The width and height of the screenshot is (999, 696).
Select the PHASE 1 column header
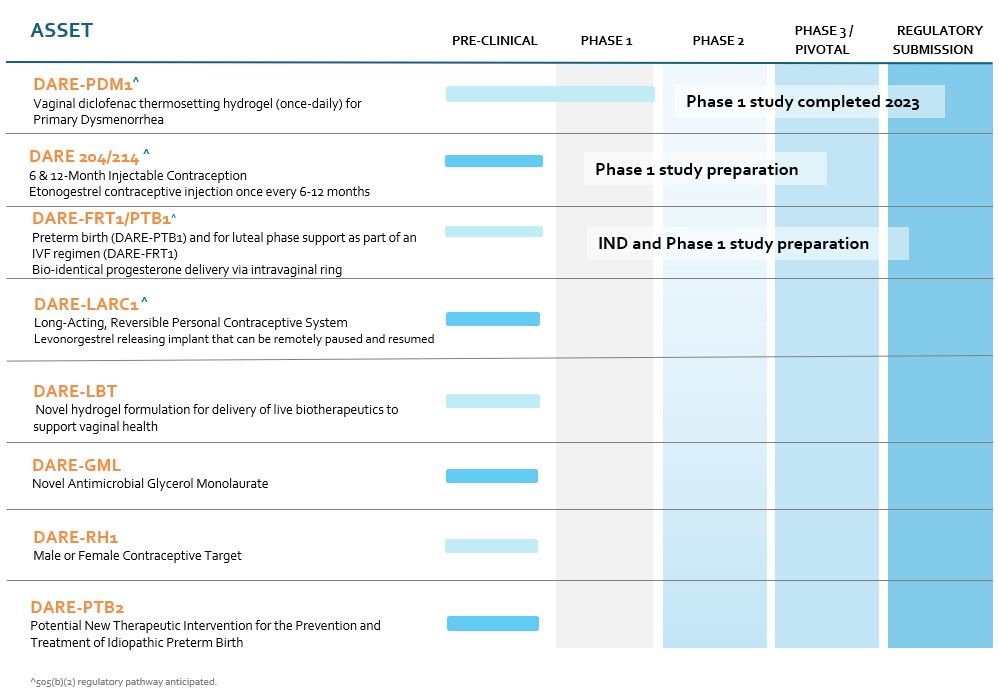pyautogui.click(x=606, y=41)
